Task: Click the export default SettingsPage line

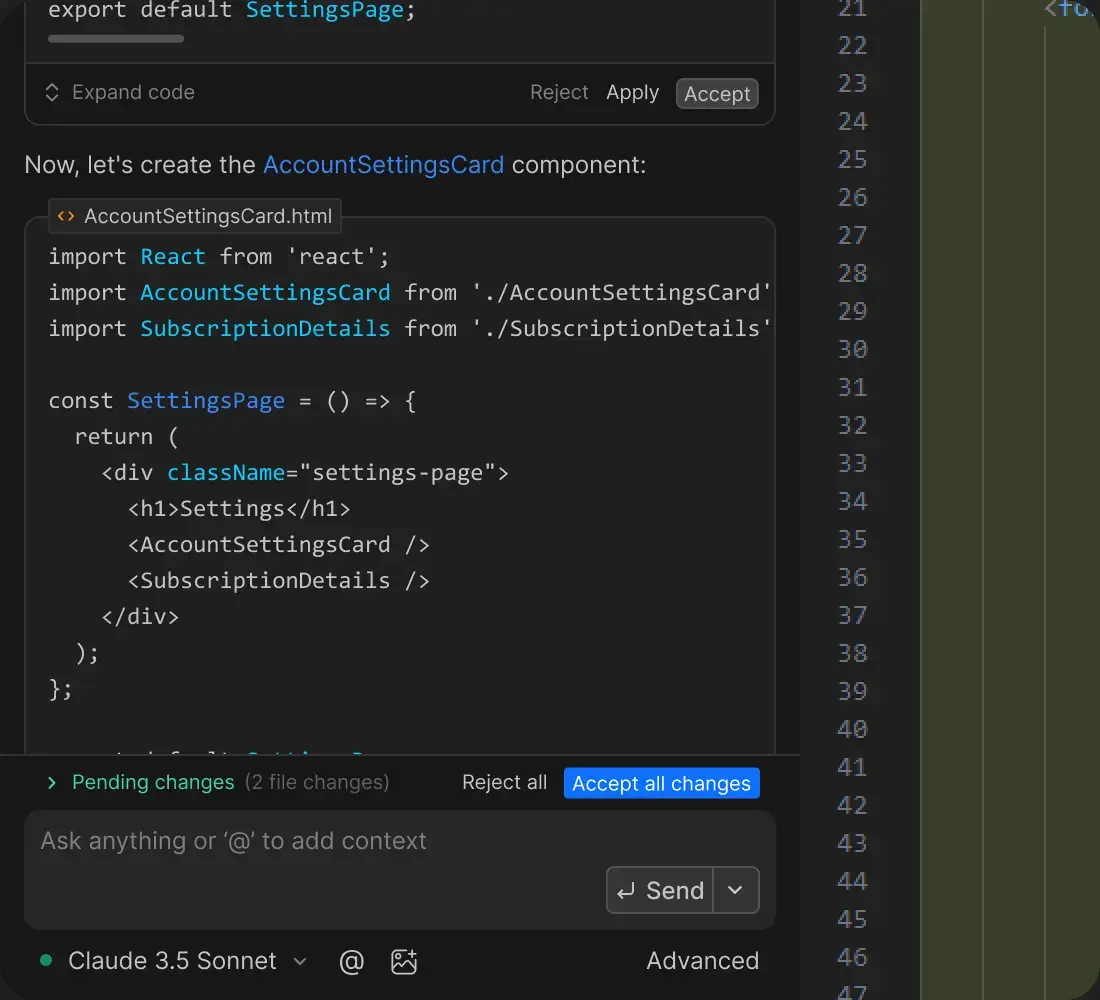Action: 232,11
